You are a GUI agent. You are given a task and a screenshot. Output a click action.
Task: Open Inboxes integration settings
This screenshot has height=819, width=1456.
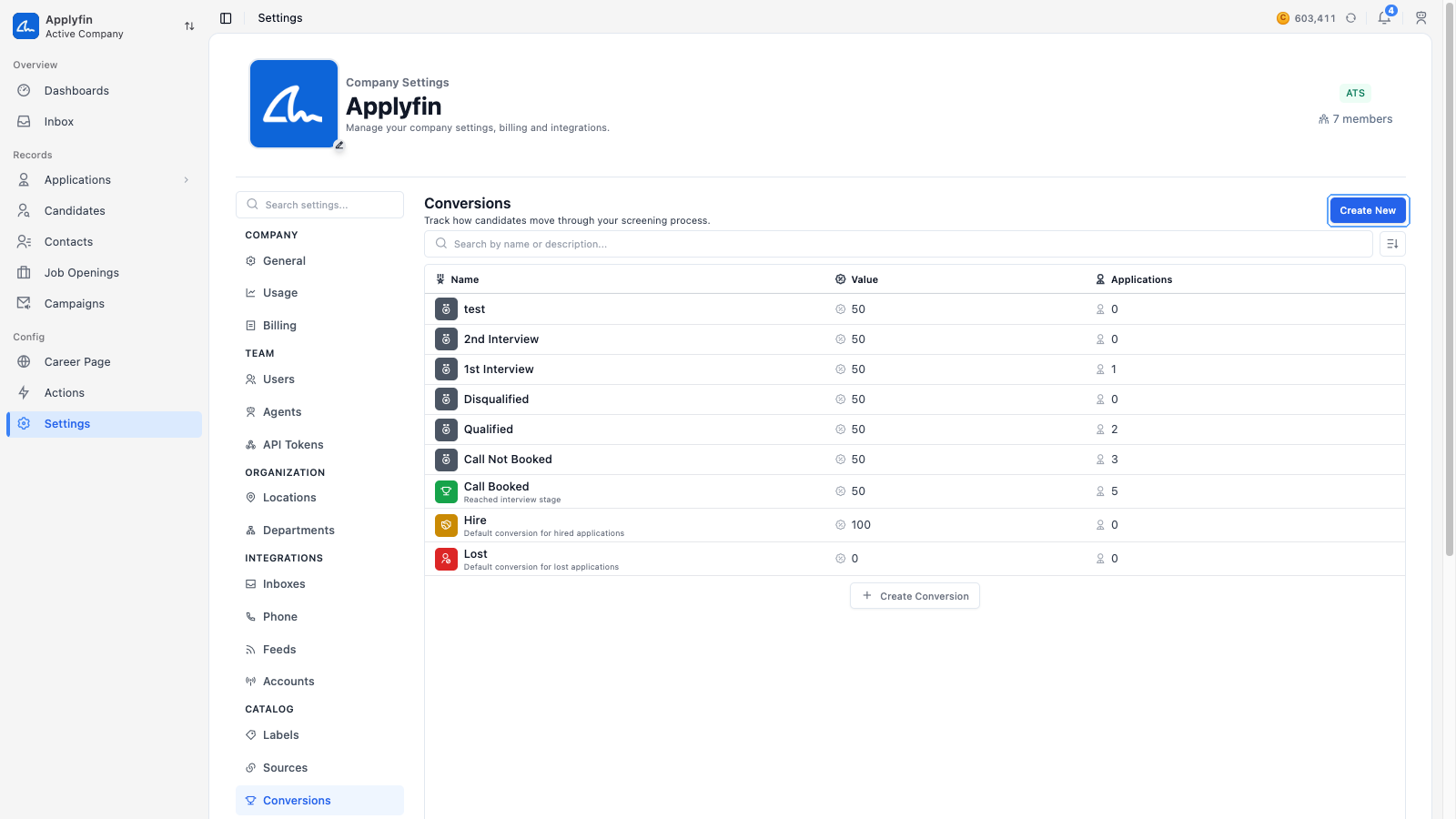pos(319,584)
